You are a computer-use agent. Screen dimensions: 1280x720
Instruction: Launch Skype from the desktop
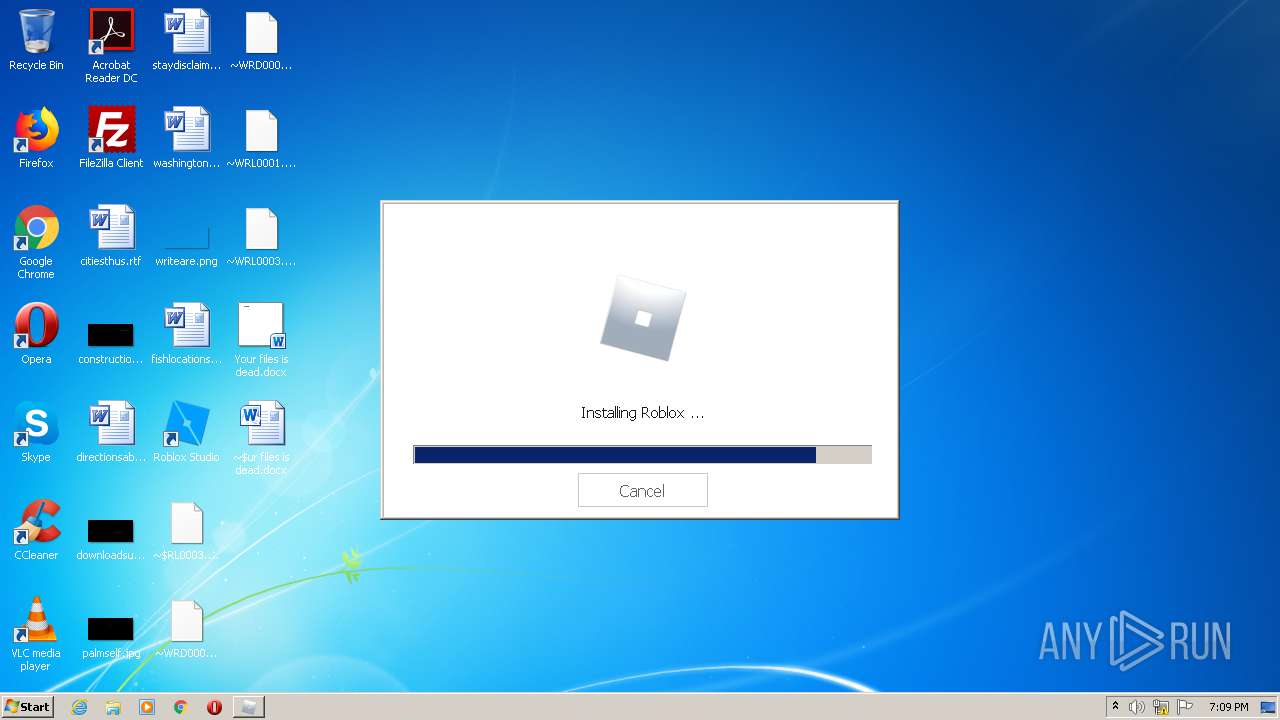36,433
